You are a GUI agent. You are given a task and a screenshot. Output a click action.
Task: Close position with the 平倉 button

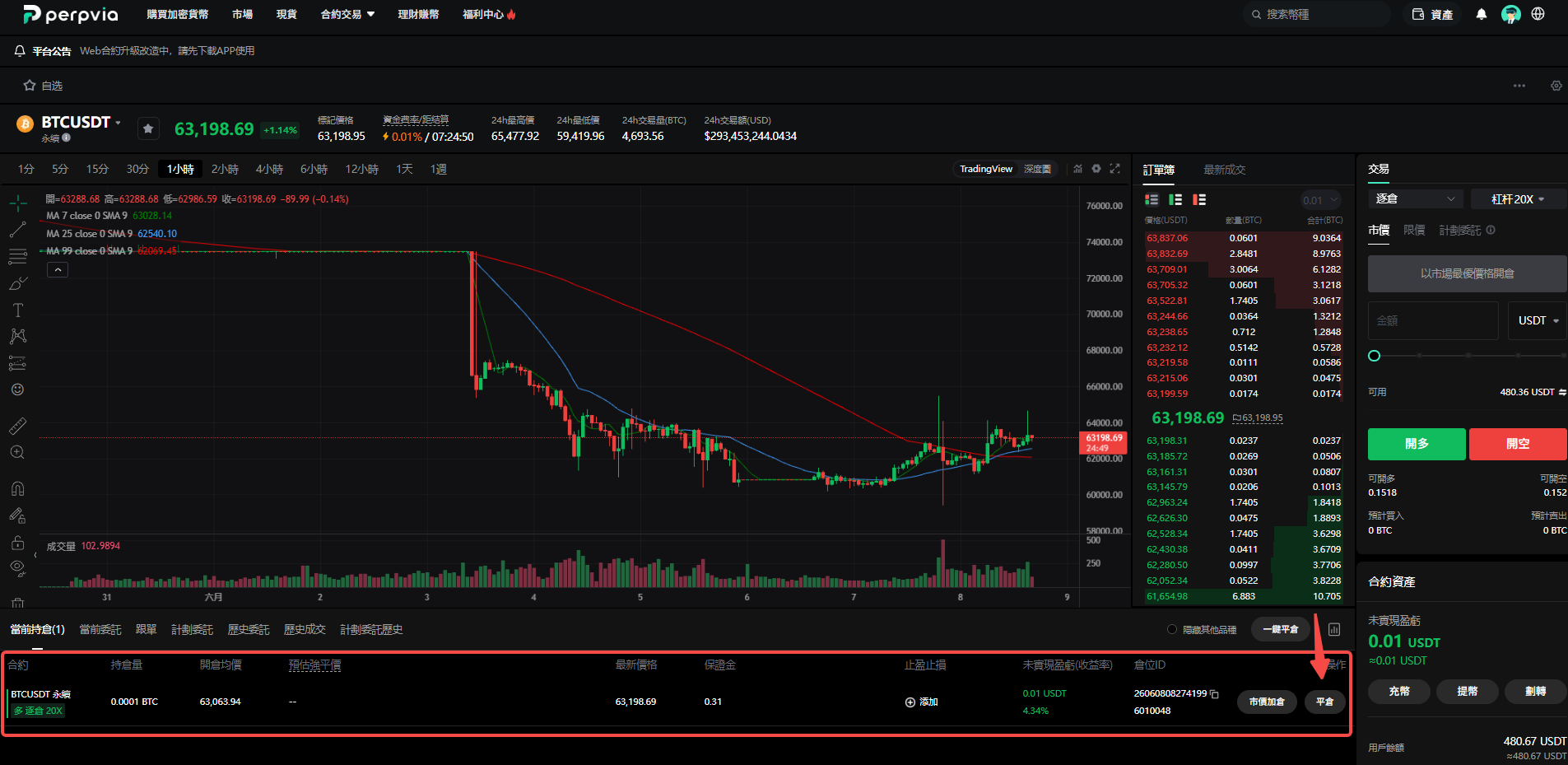[x=1325, y=702]
